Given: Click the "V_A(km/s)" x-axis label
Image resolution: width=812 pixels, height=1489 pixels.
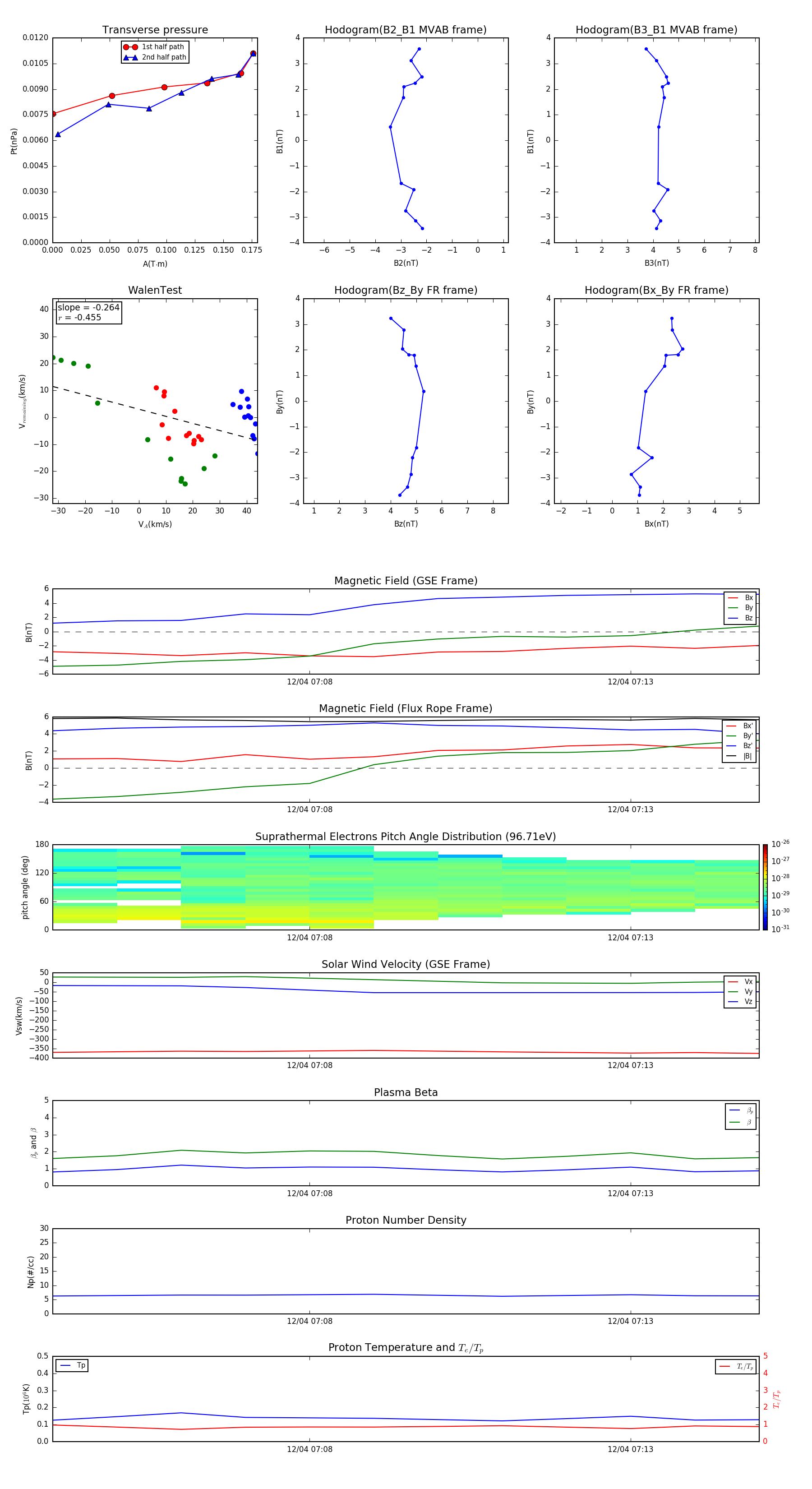Looking at the screenshot, I should 155,524.
